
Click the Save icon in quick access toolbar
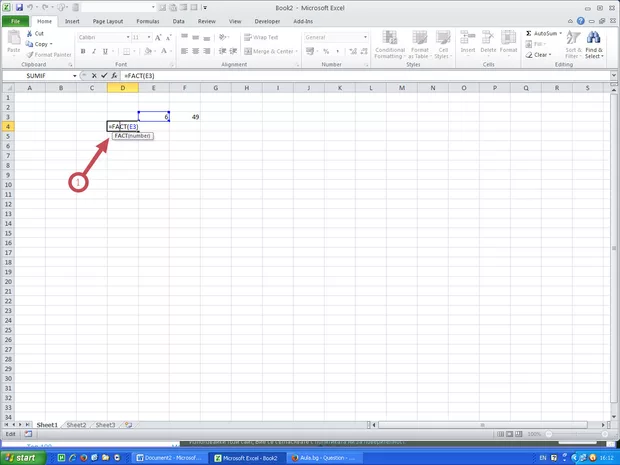pyautogui.click(x=19, y=8)
